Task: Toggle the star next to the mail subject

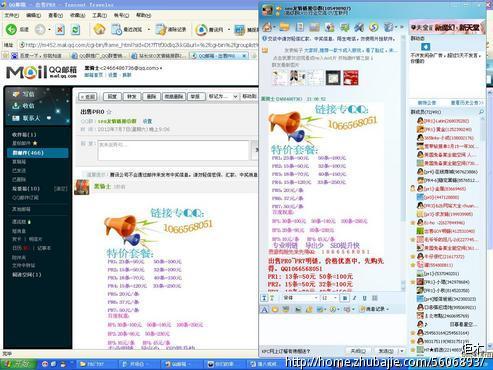Action: point(109,112)
